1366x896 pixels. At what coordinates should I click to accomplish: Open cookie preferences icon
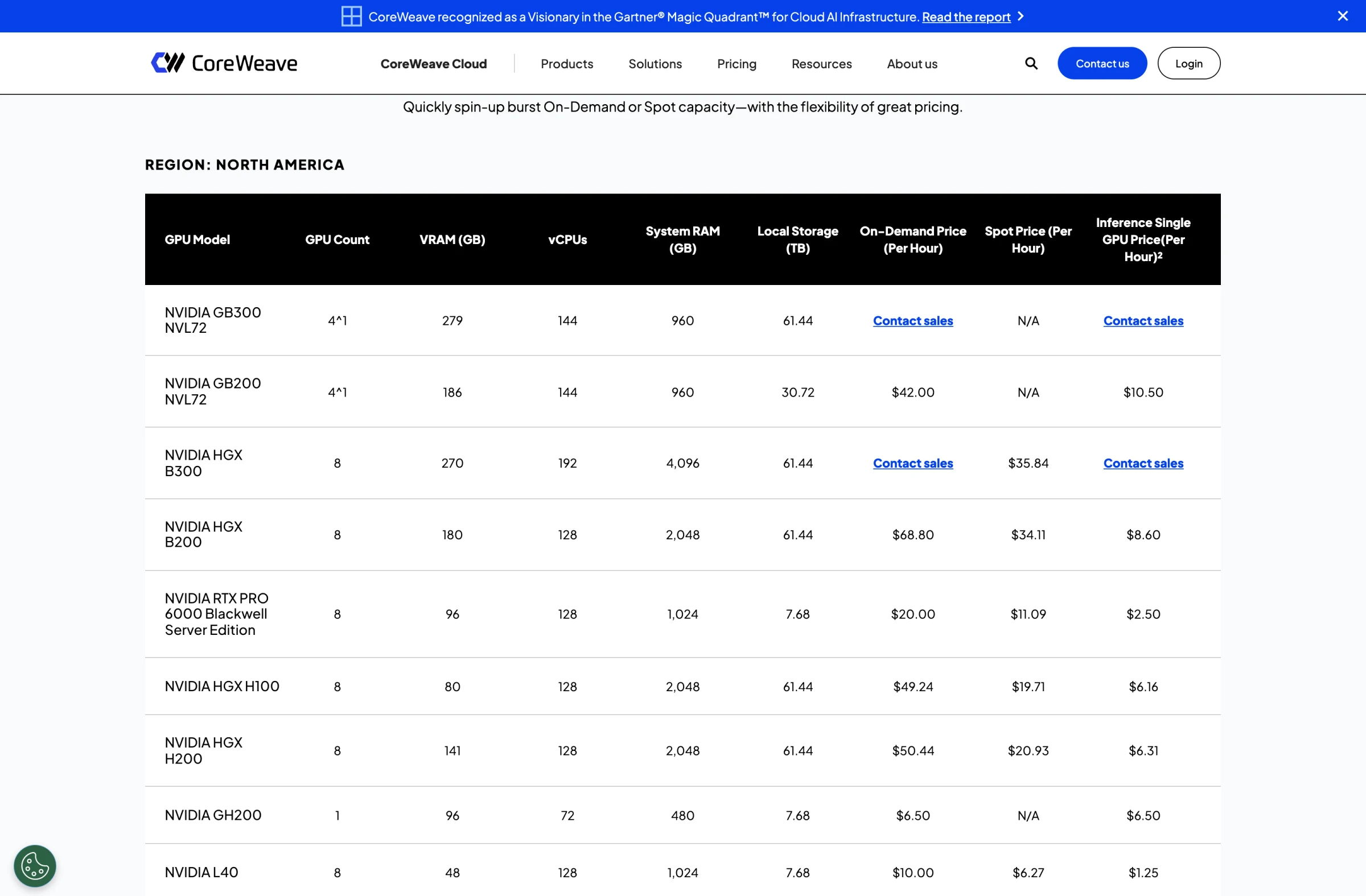pos(35,866)
